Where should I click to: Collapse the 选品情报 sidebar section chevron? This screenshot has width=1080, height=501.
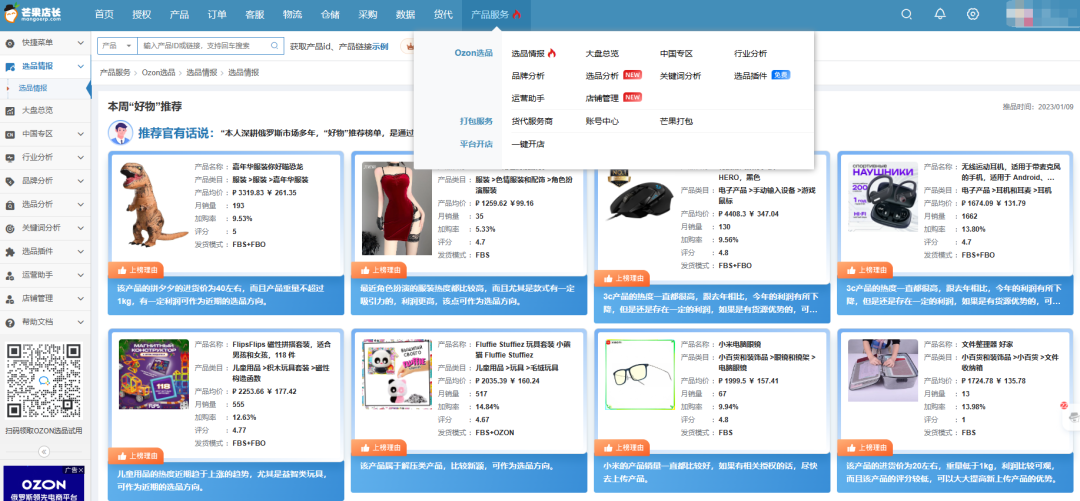[81, 66]
